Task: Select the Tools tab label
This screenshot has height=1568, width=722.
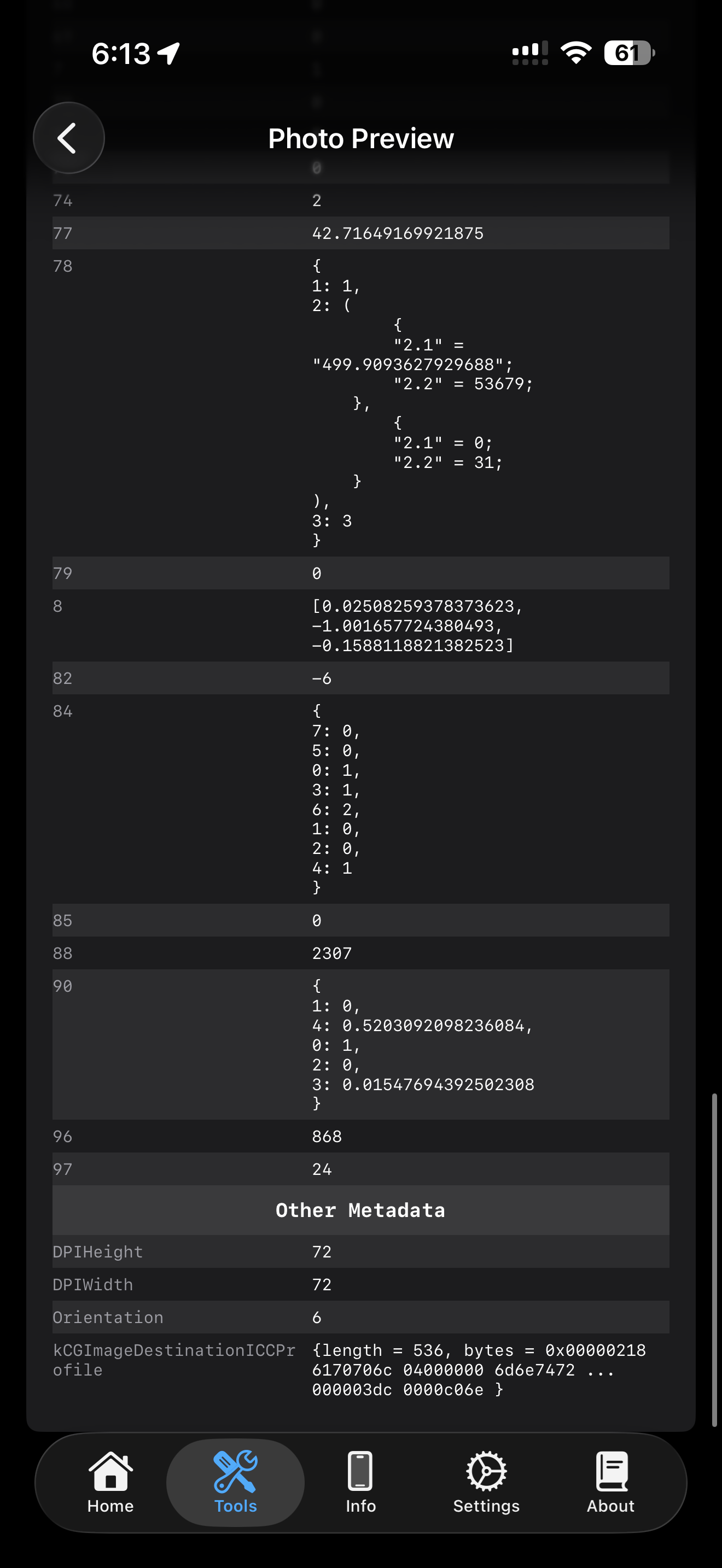Action: (235, 1507)
